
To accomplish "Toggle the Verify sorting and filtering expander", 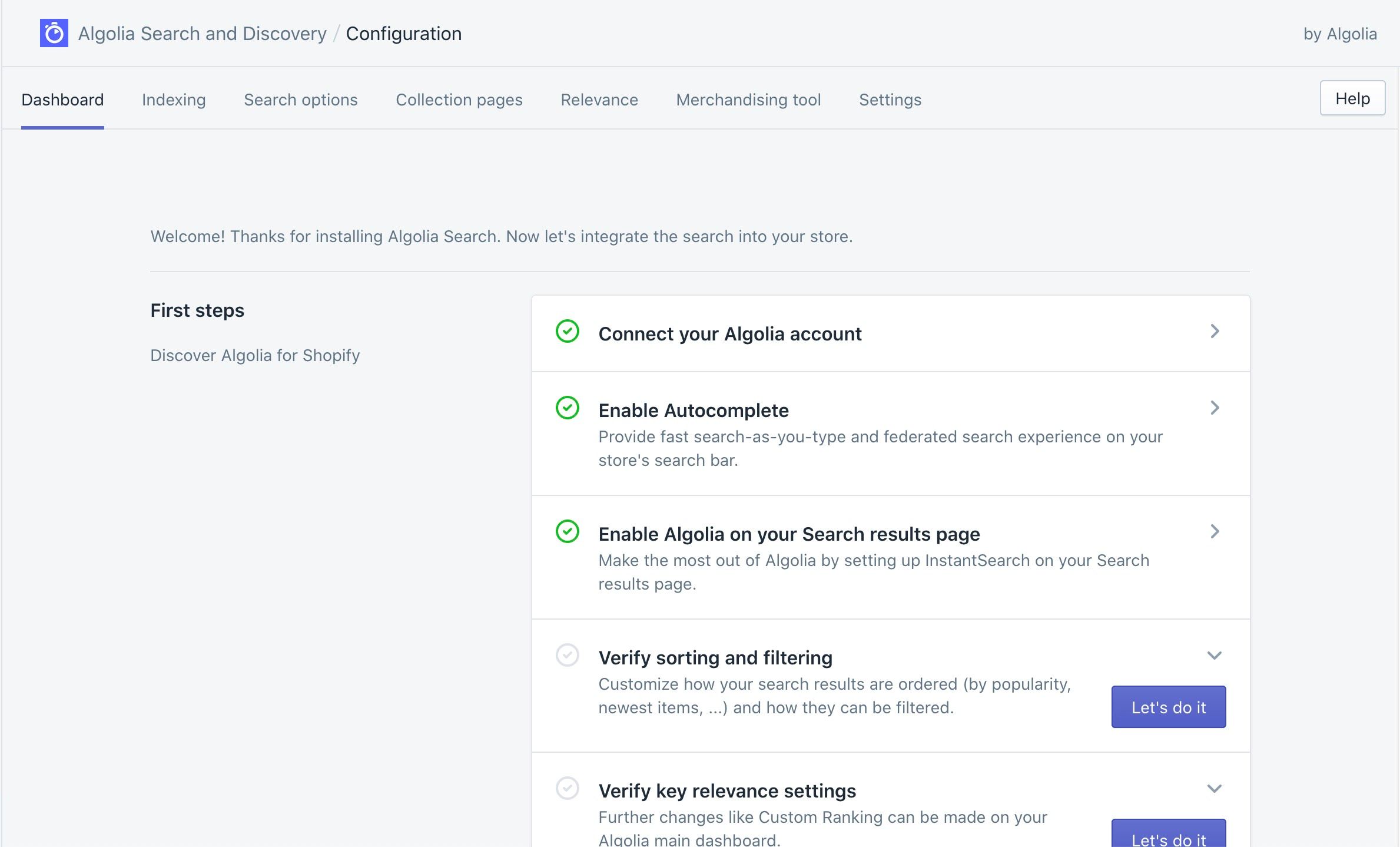I will point(1215,655).
